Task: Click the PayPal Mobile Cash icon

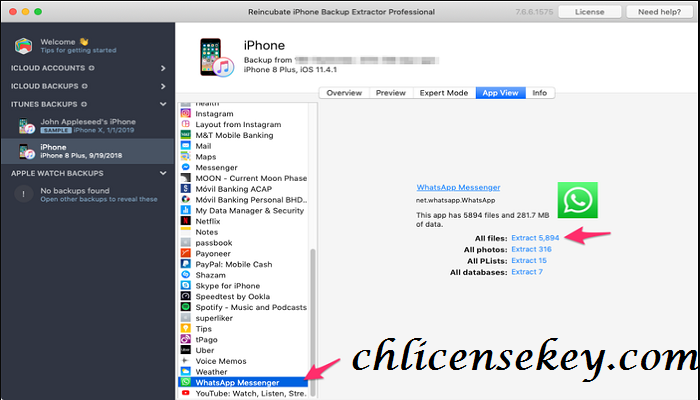Action: [x=186, y=264]
